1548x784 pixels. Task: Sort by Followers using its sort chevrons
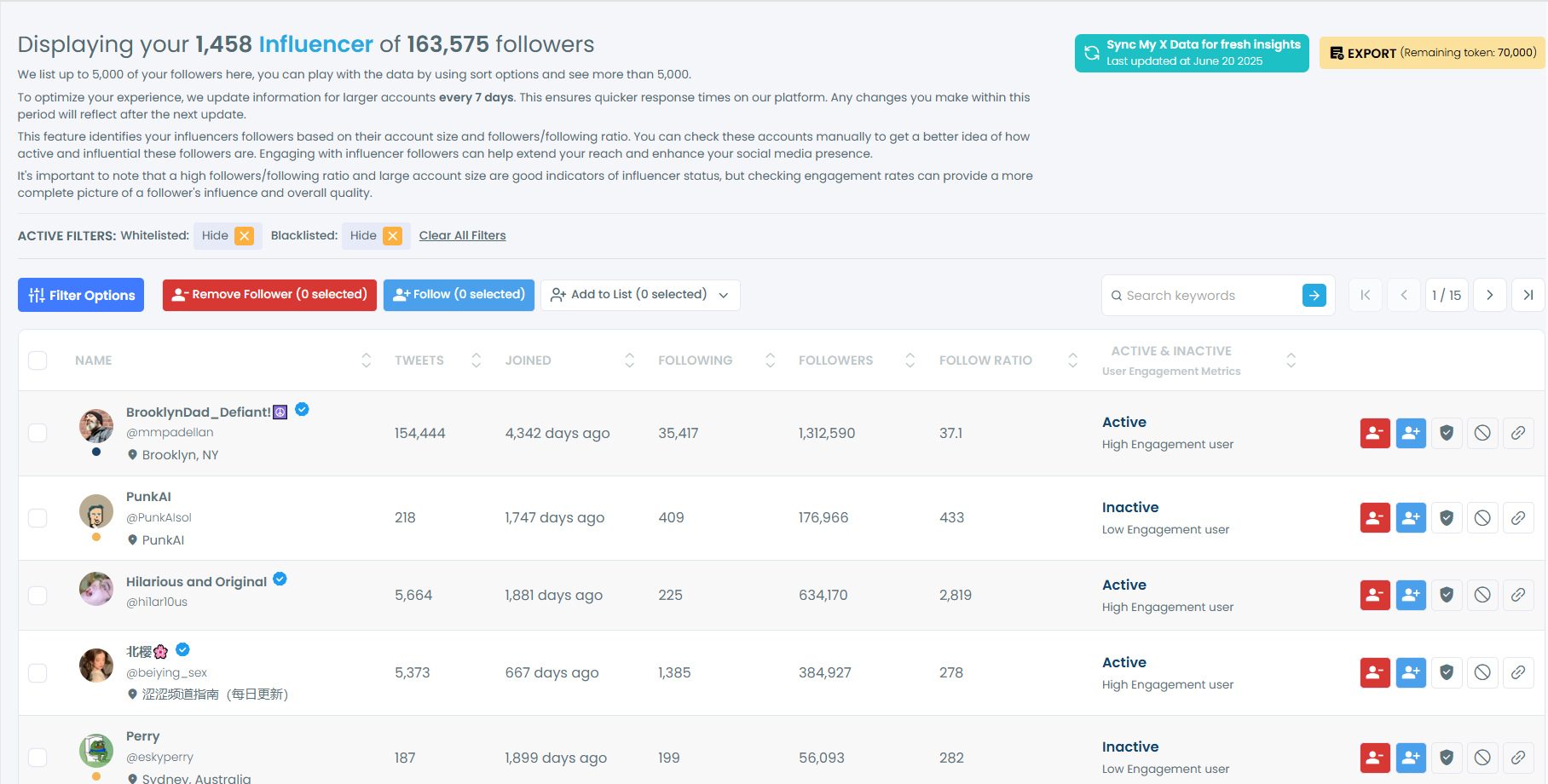[910, 360]
